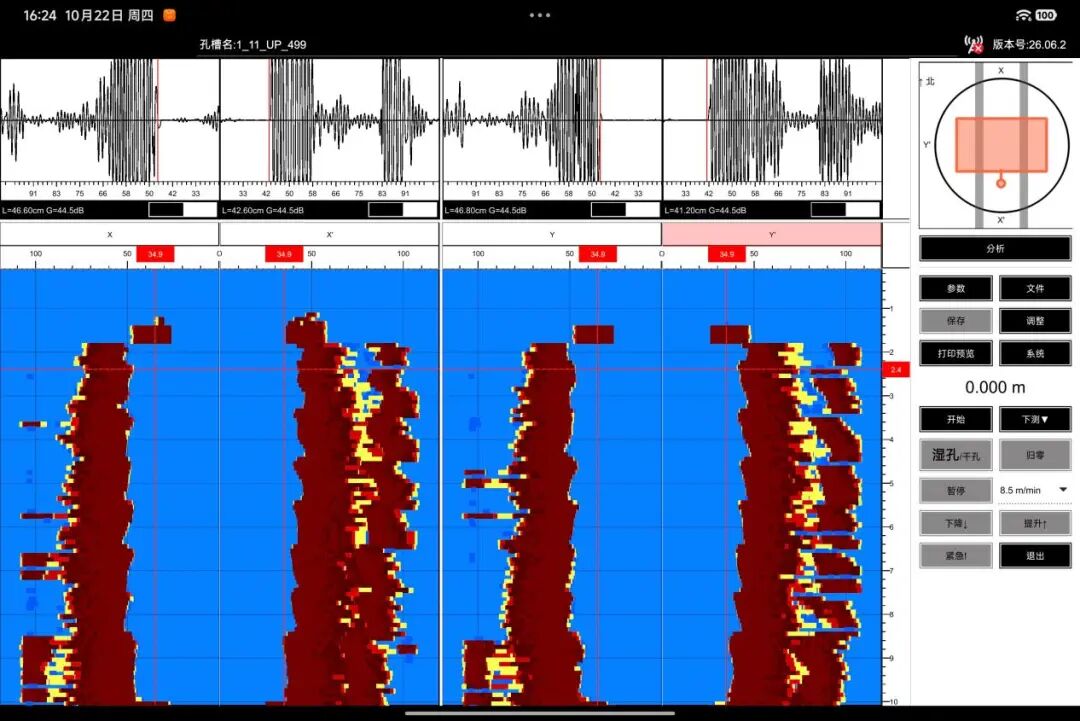The width and height of the screenshot is (1080, 721).
Task: Toggle 湿孔/干孔 wet or dry hole
Action: pos(956,455)
